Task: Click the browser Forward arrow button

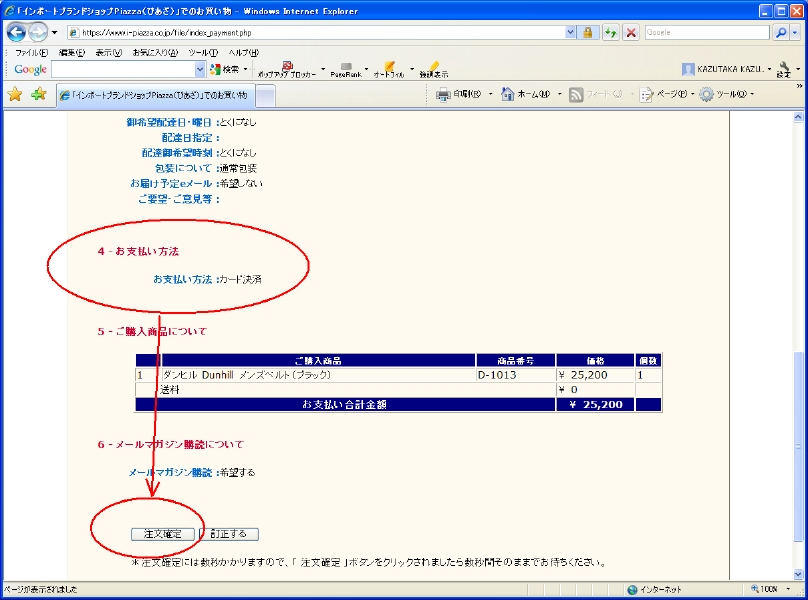Action: (x=38, y=32)
